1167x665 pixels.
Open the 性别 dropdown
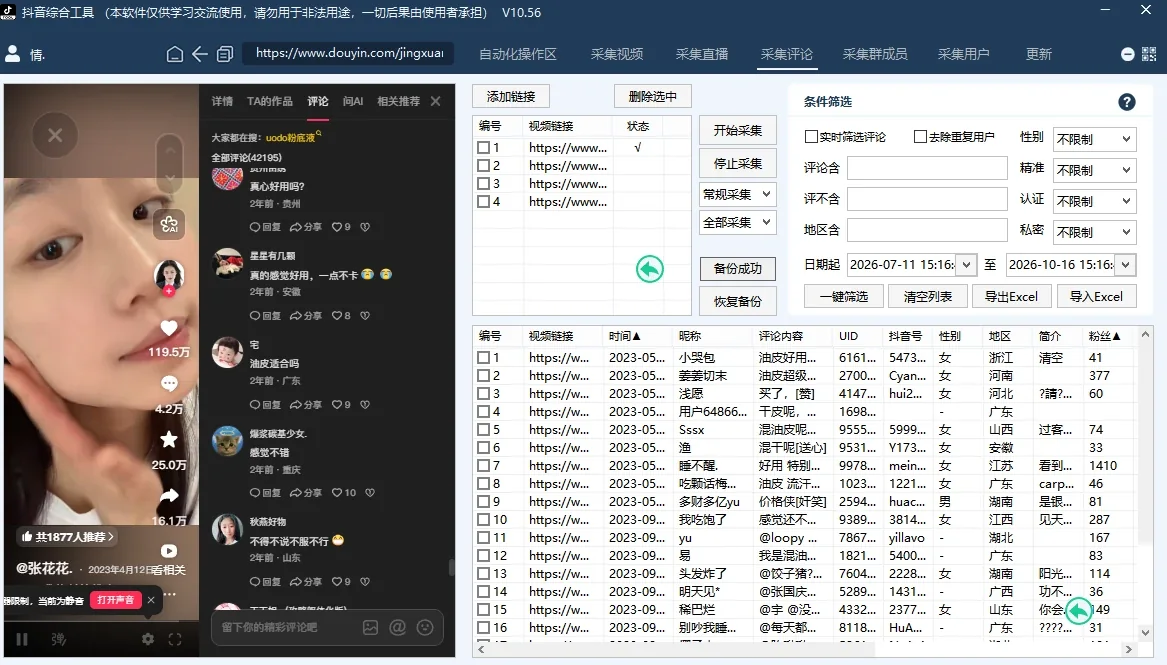[1094, 139]
